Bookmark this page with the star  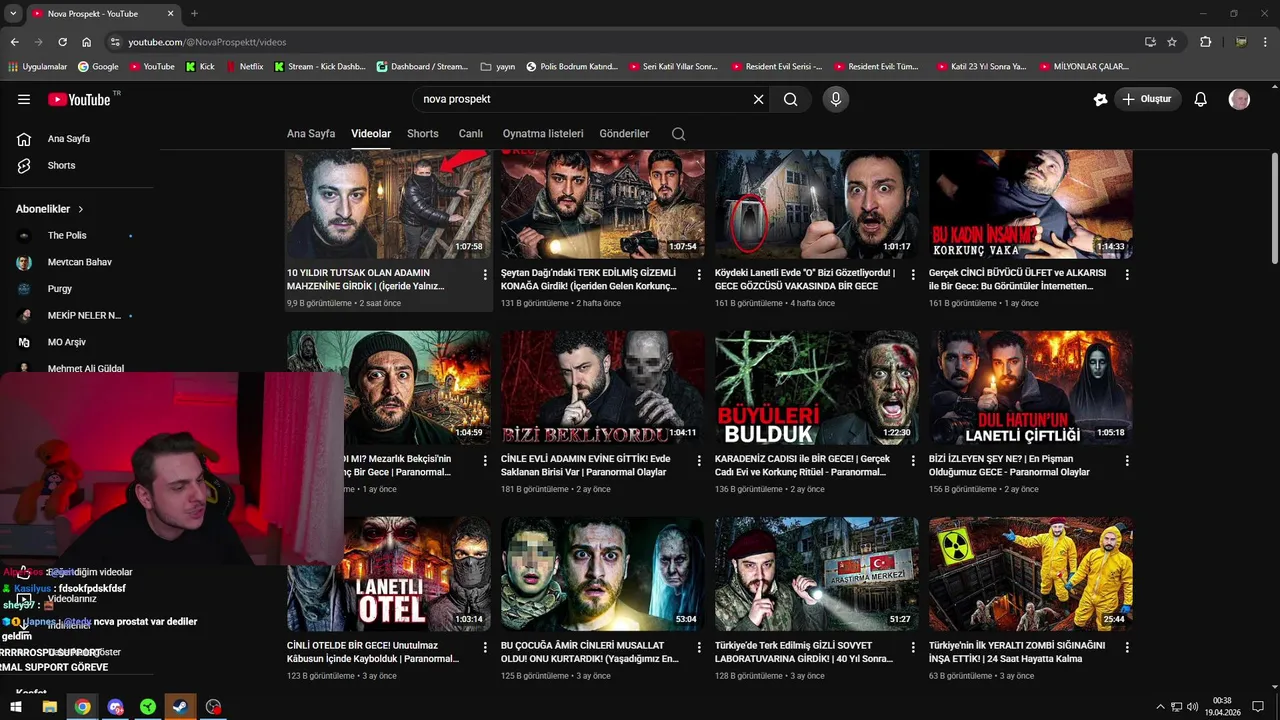(x=1172, y=42)
